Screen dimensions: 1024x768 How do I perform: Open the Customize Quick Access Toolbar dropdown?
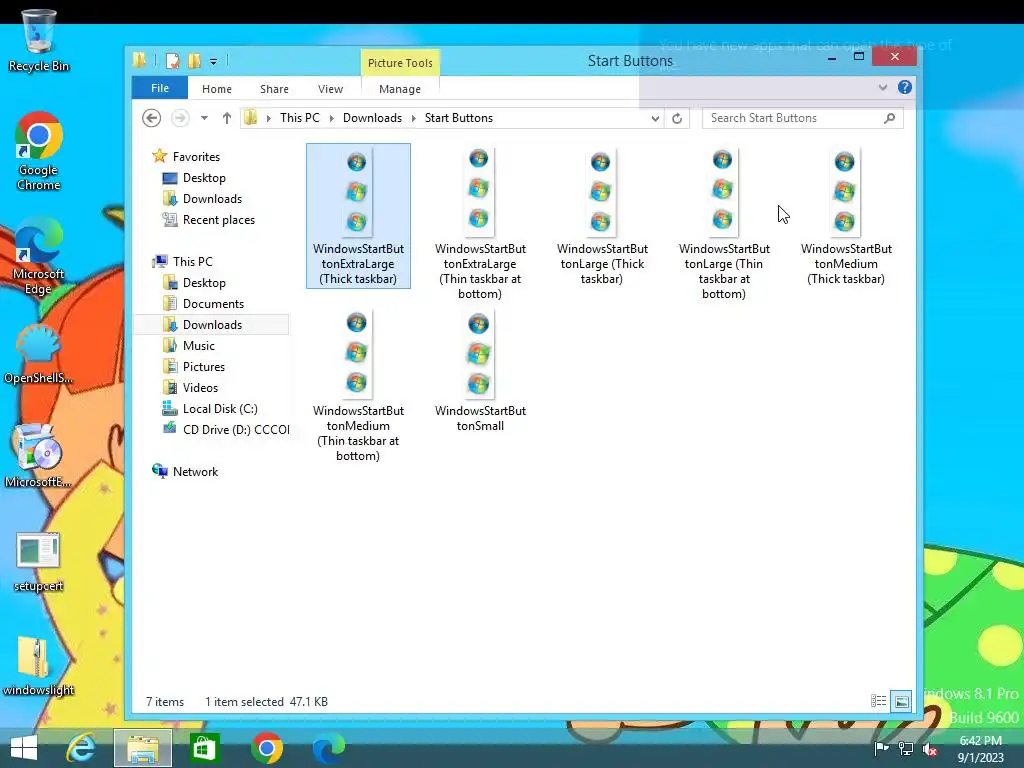214,62
